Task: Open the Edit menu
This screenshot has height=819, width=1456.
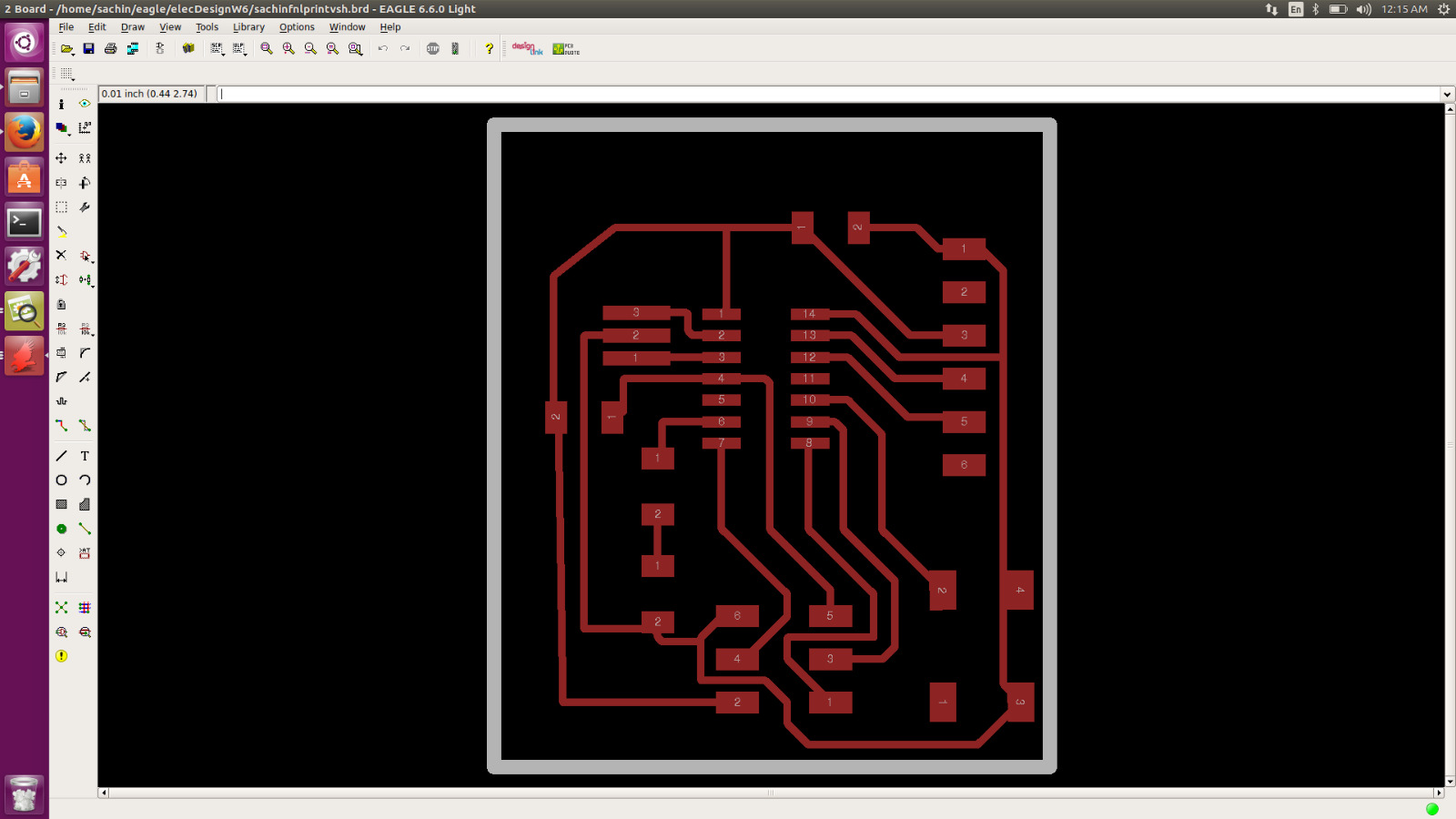Action: [96, 27]
